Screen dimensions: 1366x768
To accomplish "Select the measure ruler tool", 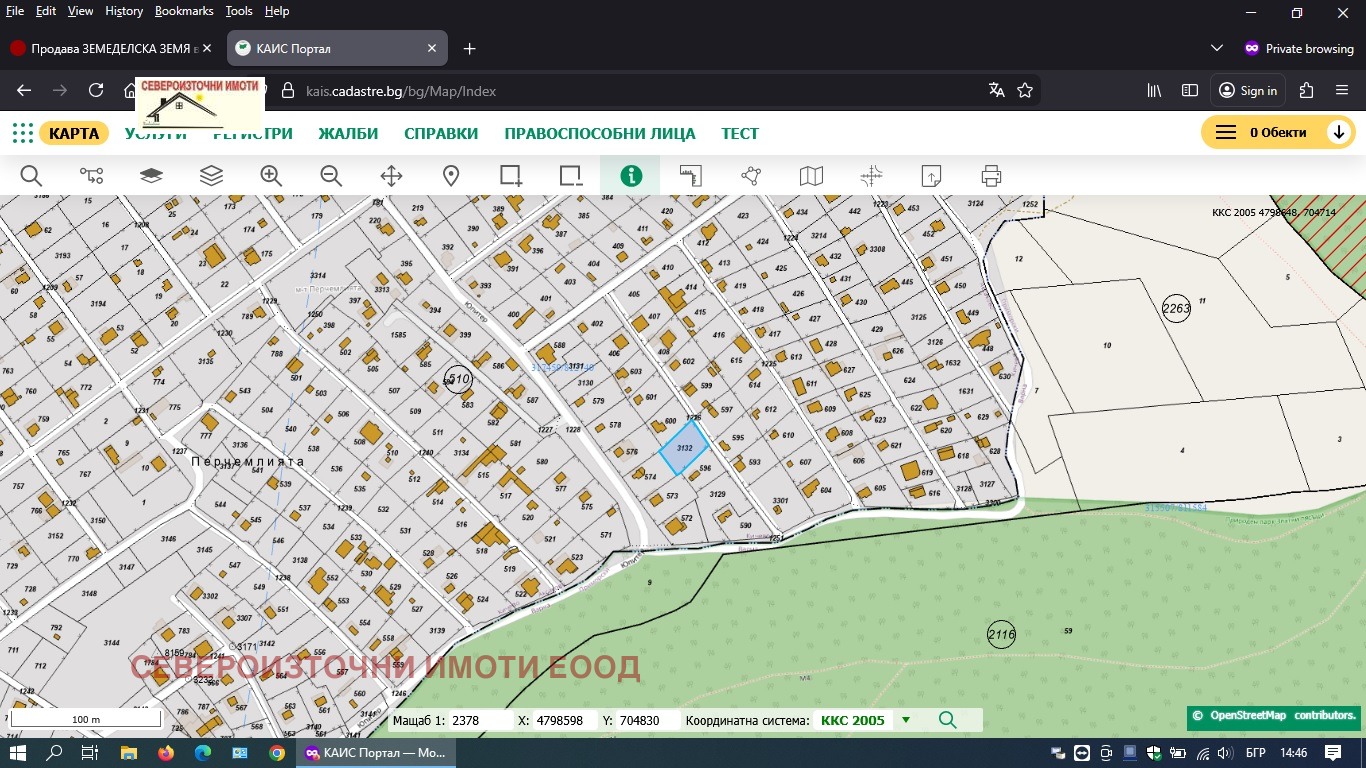I will click(x=691, y=176).
